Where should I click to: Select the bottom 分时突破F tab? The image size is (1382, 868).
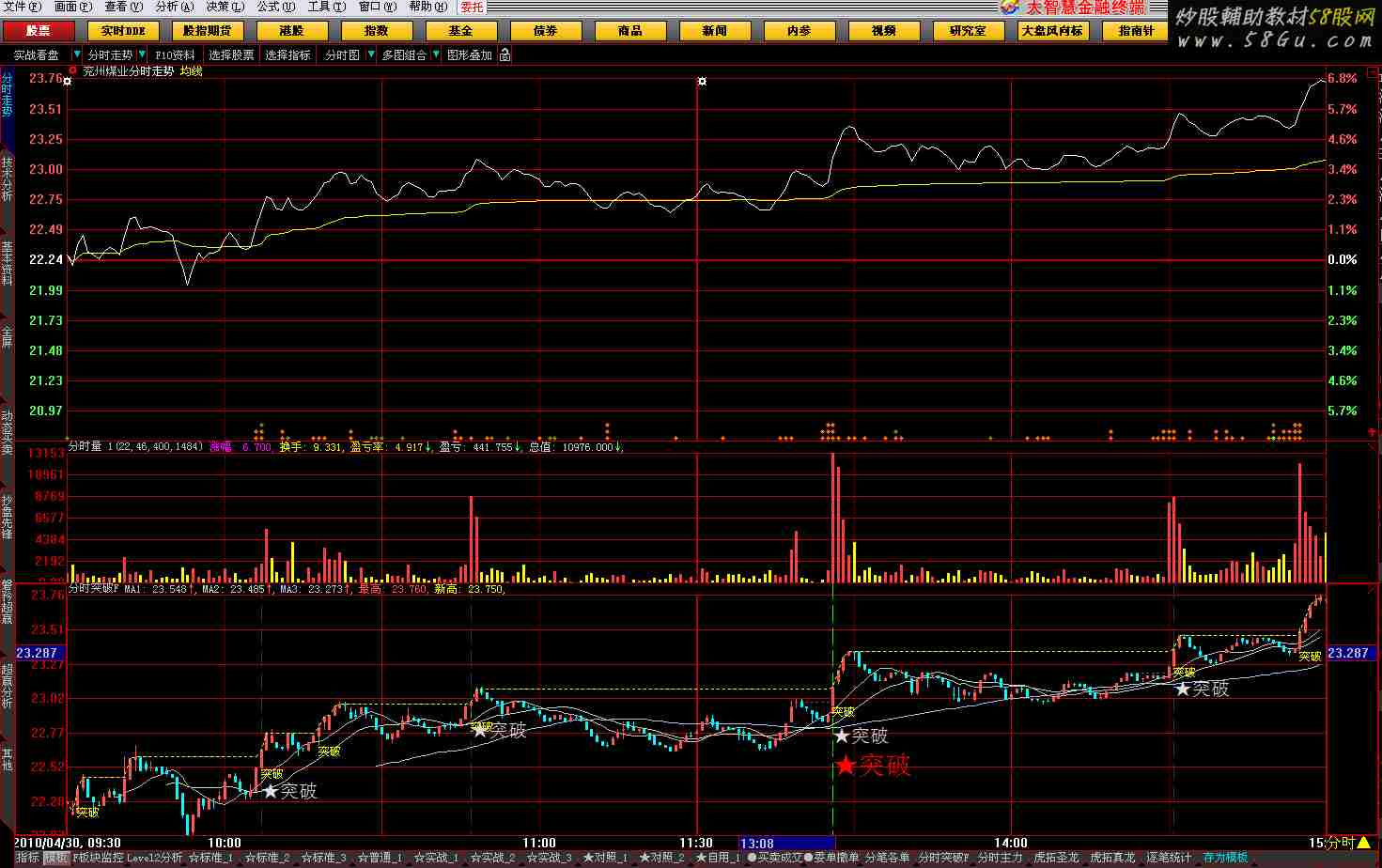[942, 859]
